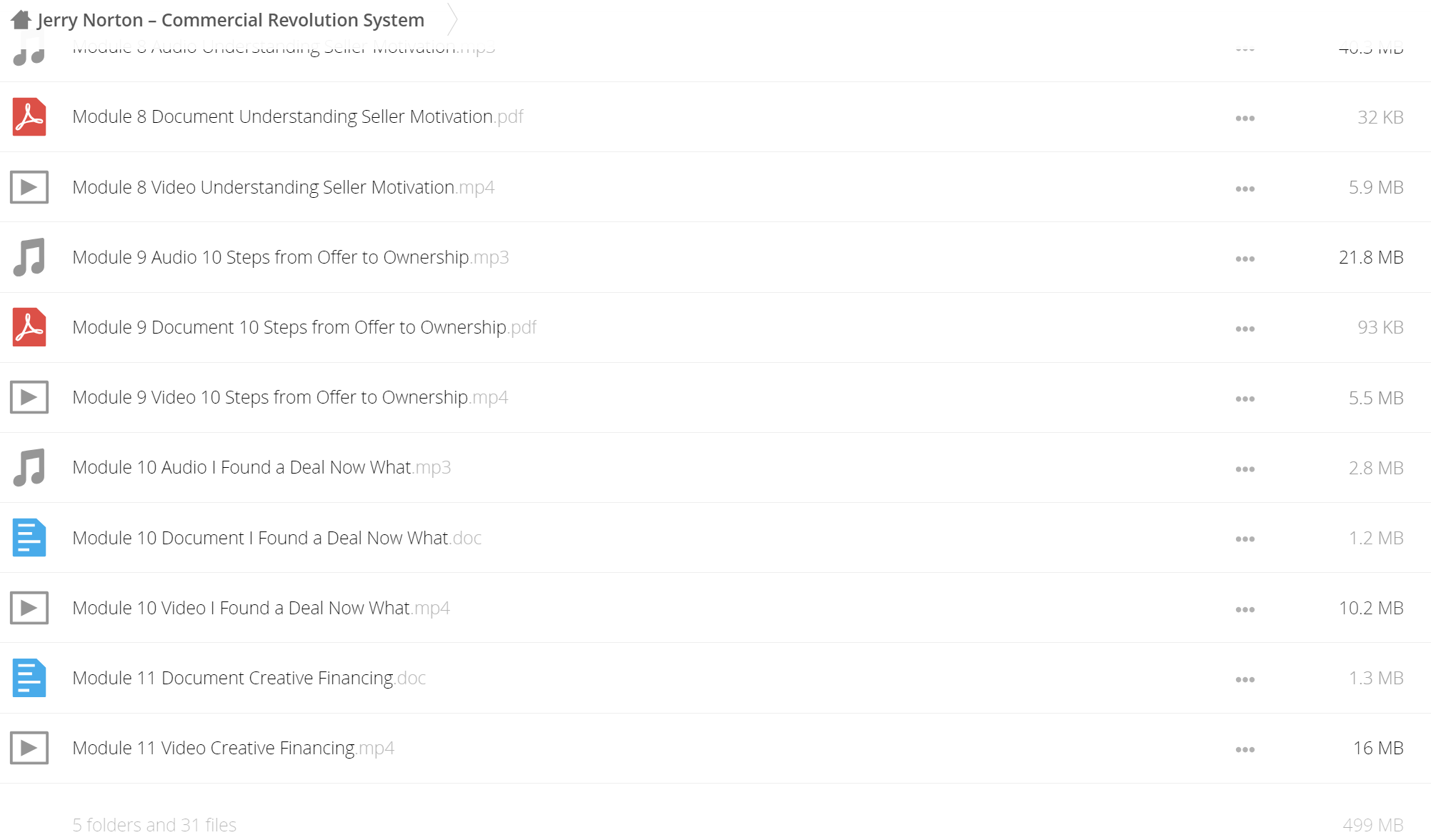
Task: Open options menu for Module 10 Document doc
Action: [1245, 539]
